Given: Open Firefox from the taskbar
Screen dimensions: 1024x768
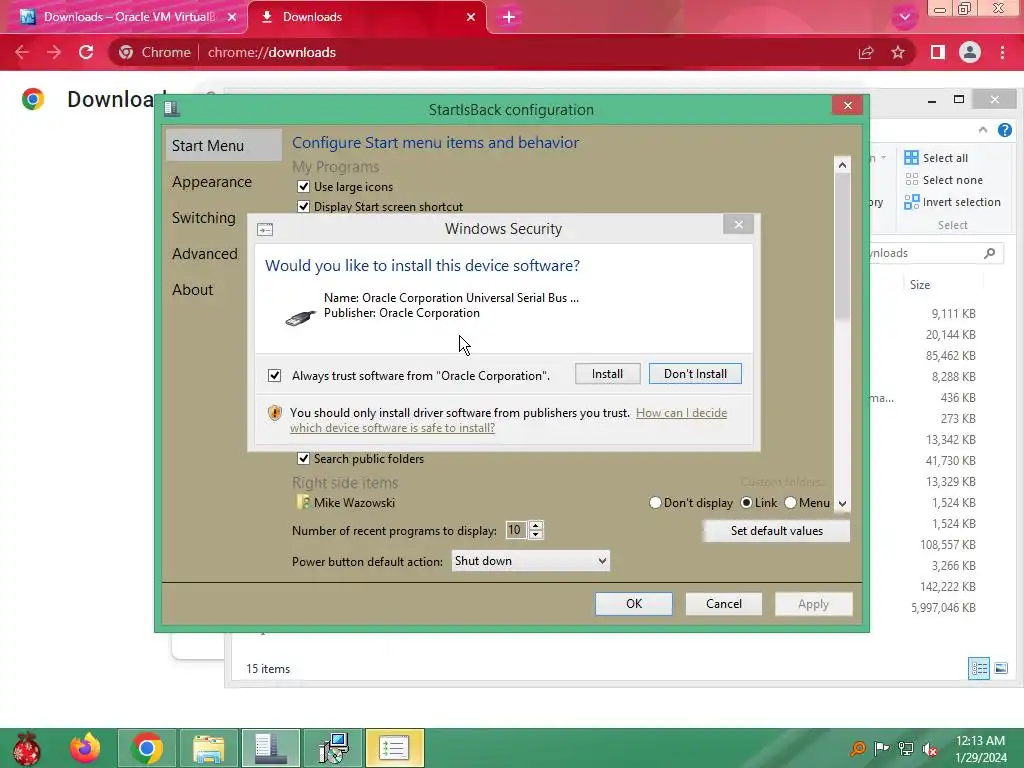Looking at the screenshot, I should [86, 748].
